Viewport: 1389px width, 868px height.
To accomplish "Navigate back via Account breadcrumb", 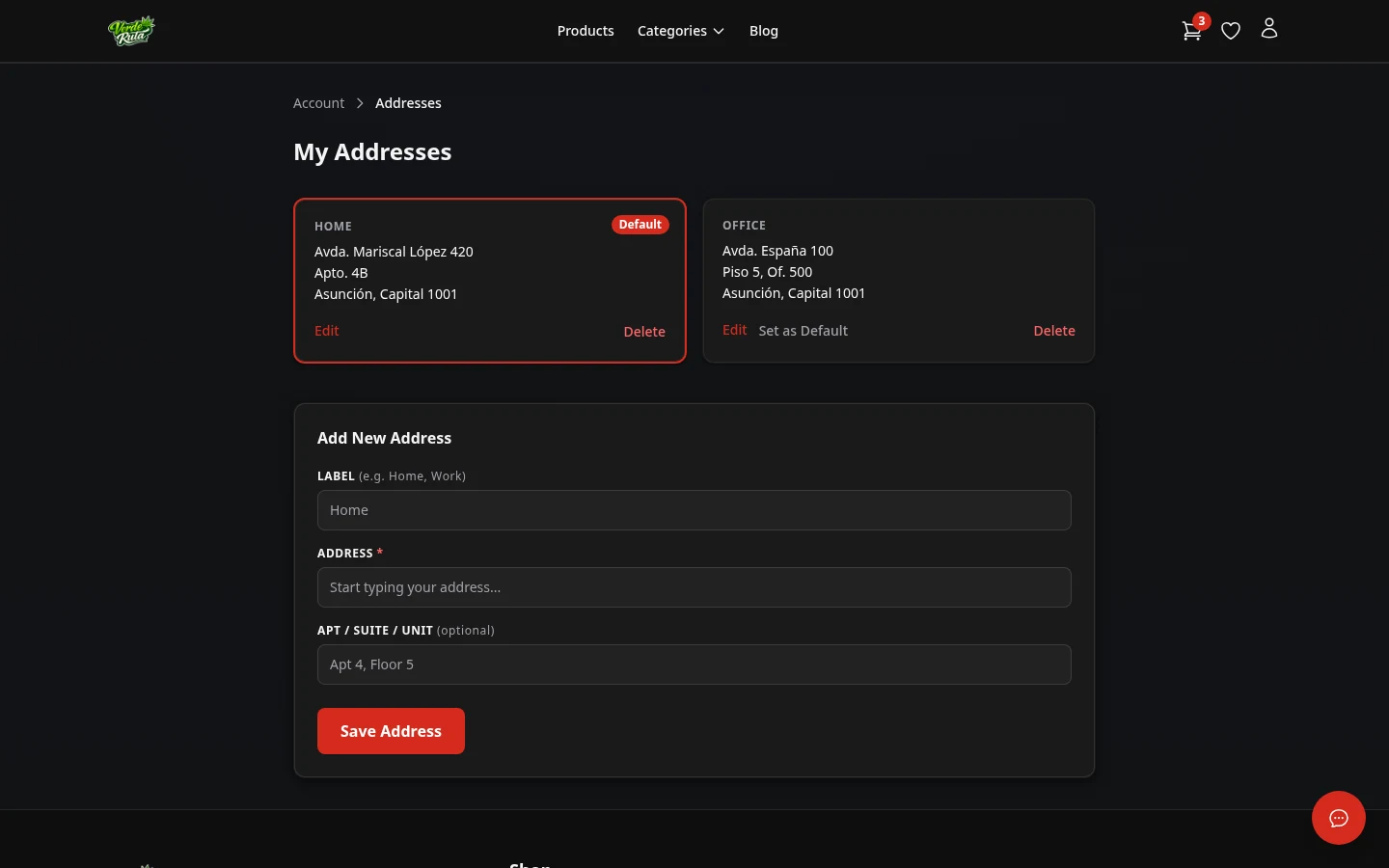I will tap(318, 102).
